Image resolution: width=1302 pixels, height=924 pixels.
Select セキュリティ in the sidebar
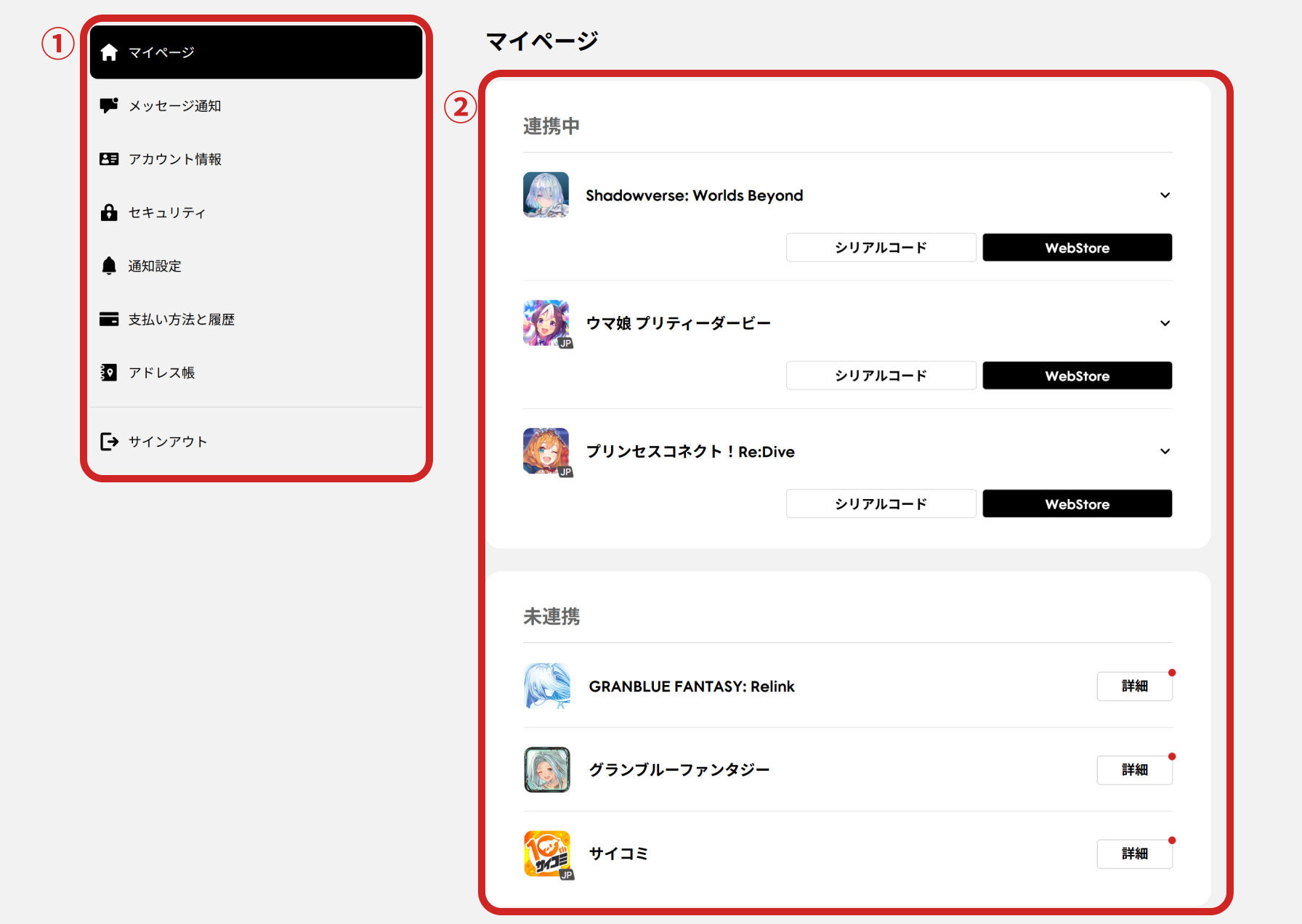coord(256,212)
